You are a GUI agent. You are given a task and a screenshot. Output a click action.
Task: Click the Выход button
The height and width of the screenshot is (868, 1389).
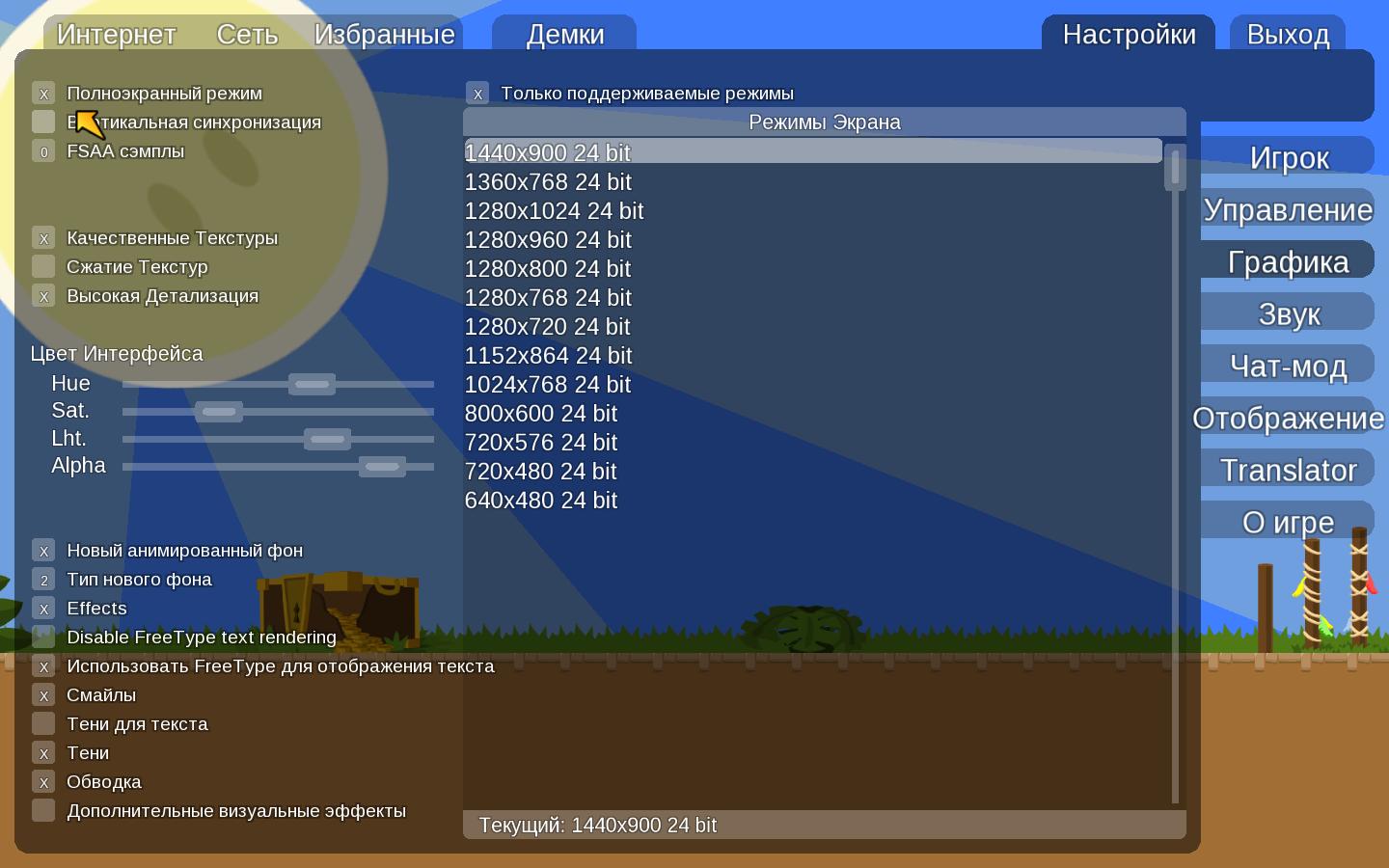tap(1289, 34)
